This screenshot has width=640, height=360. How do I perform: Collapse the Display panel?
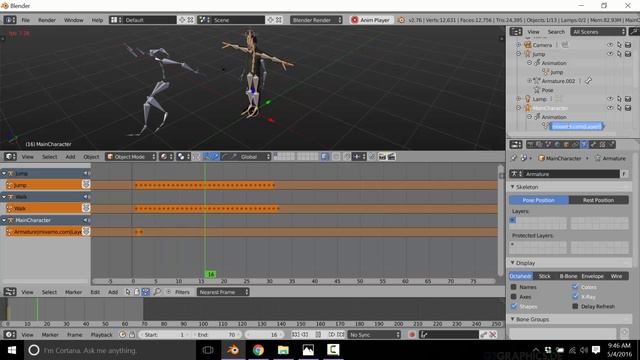point(513,263)
